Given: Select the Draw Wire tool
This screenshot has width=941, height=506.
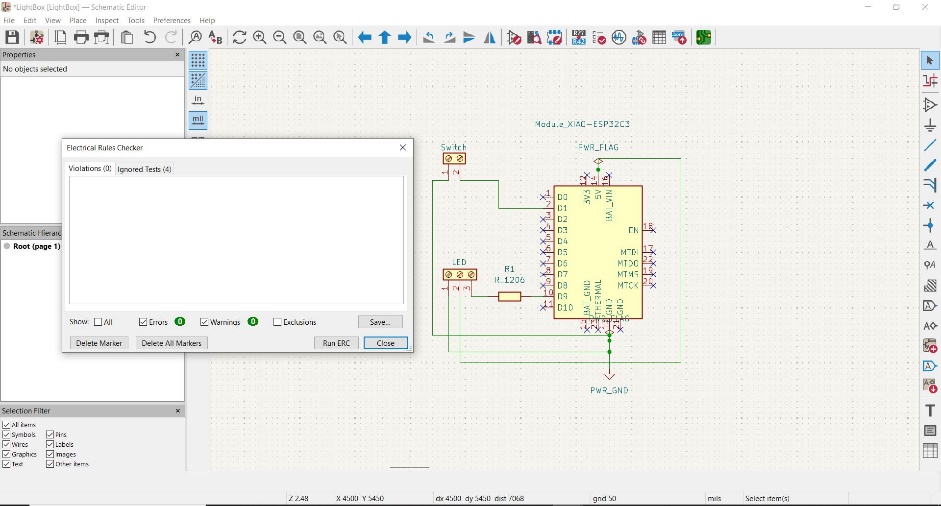Looking at the screenshot, I should point(930,145).
